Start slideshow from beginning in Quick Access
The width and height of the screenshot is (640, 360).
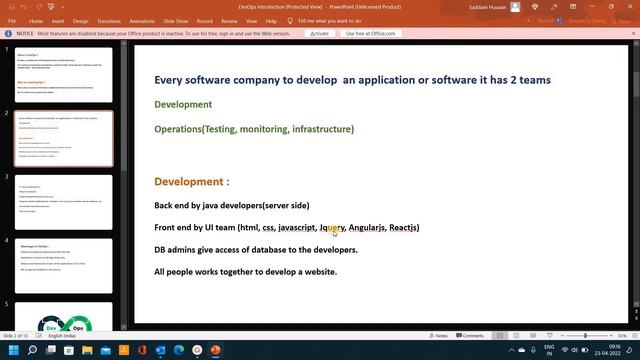tap(51, 7)
